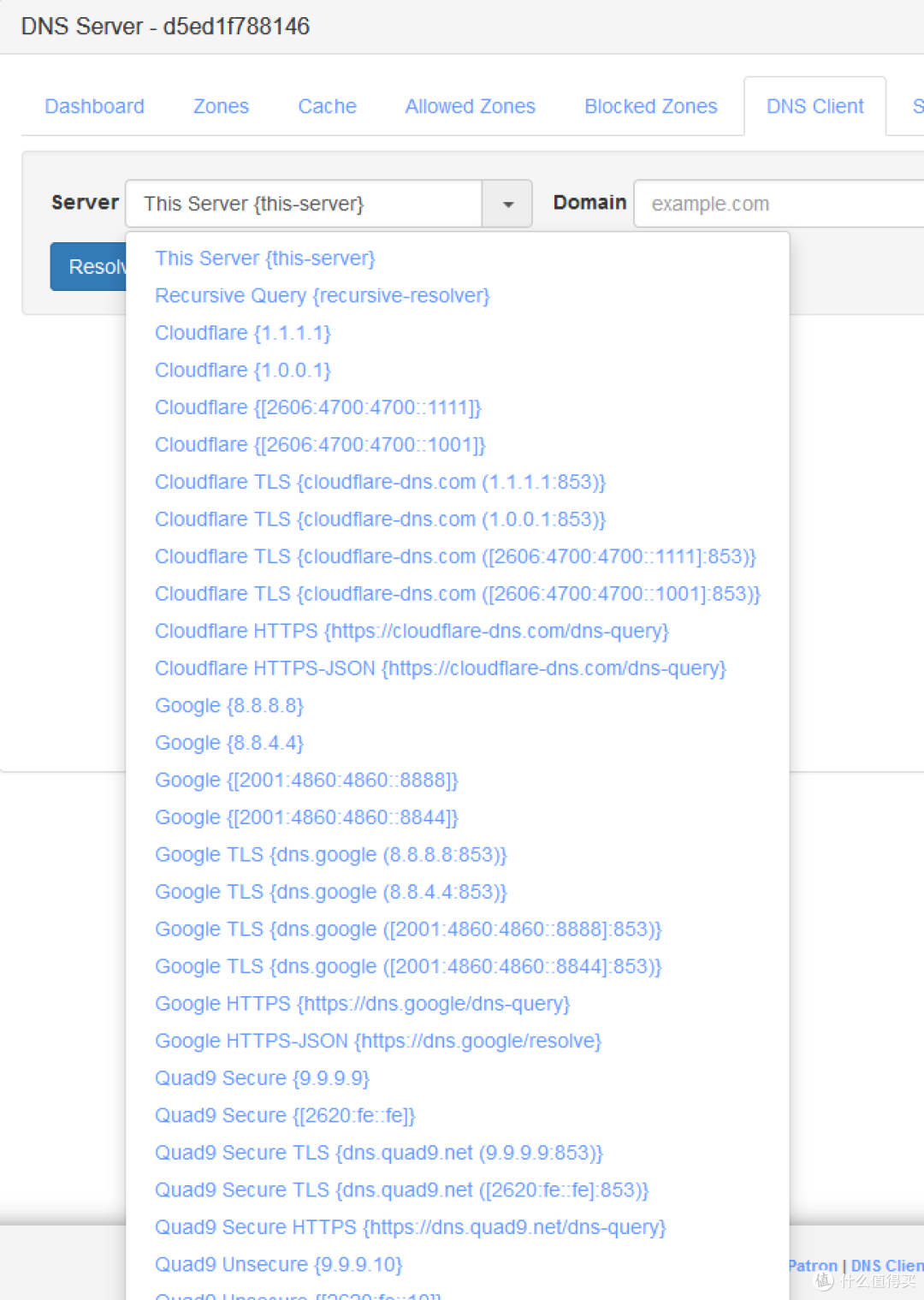Select the DNS Client tab
Screen dimensions: 924x1300
point(814,107)
